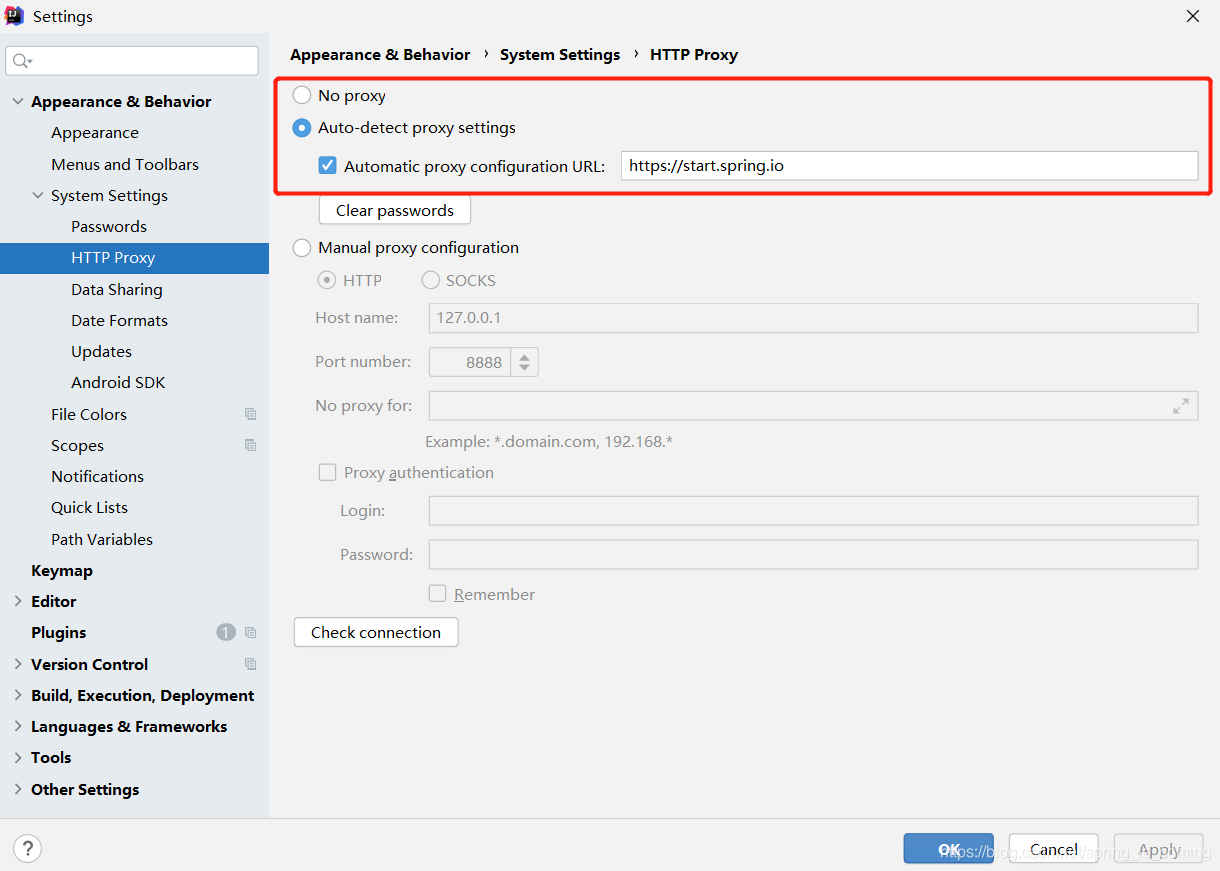Open help with the question mark icon
Screen dimensions: 1220x871
point(28,849)
